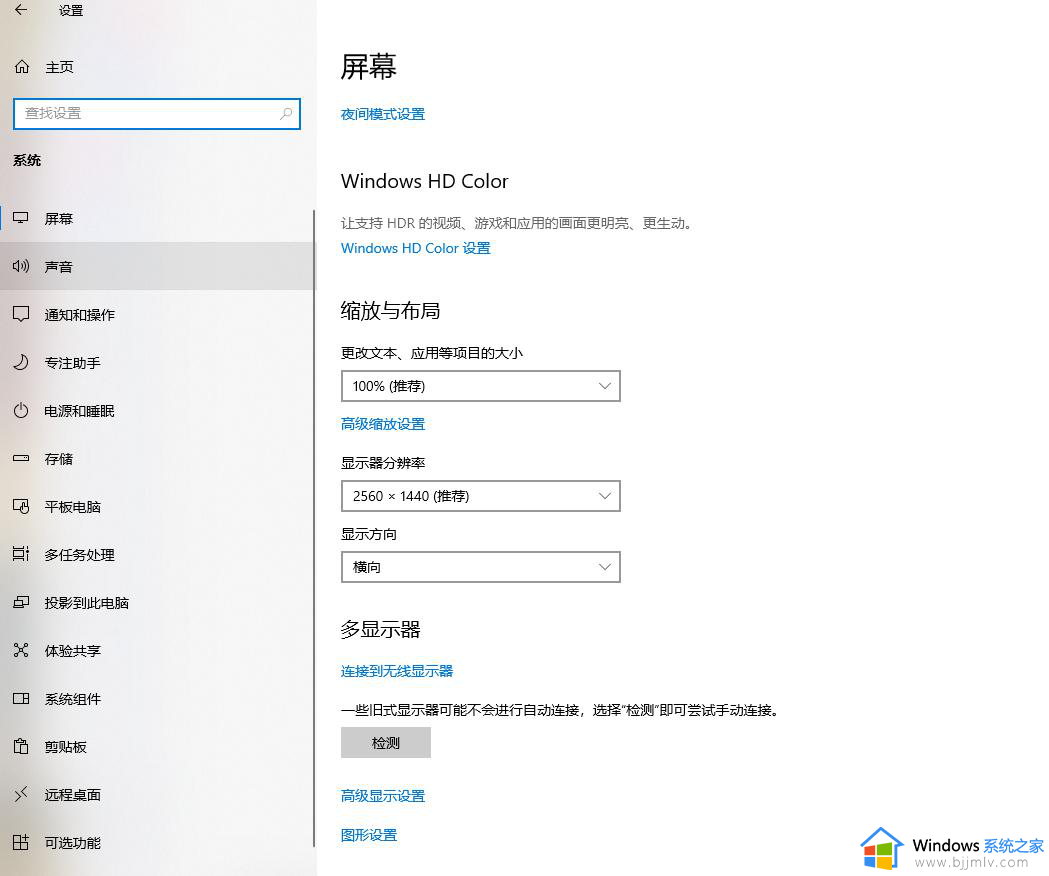The height and width of the screenshot is (876, 1049).
Task: Click in the 查找设置 search field
Action: [x=157, y=114]
